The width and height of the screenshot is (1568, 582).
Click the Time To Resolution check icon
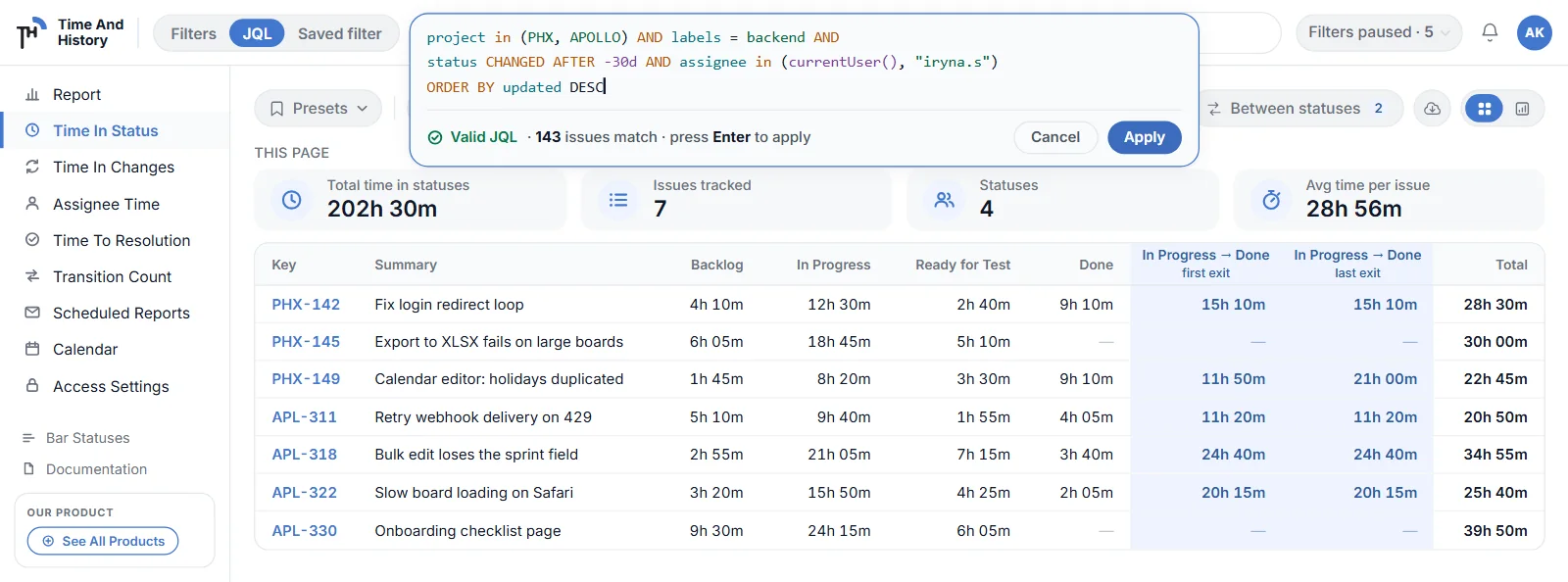point(32,240)
